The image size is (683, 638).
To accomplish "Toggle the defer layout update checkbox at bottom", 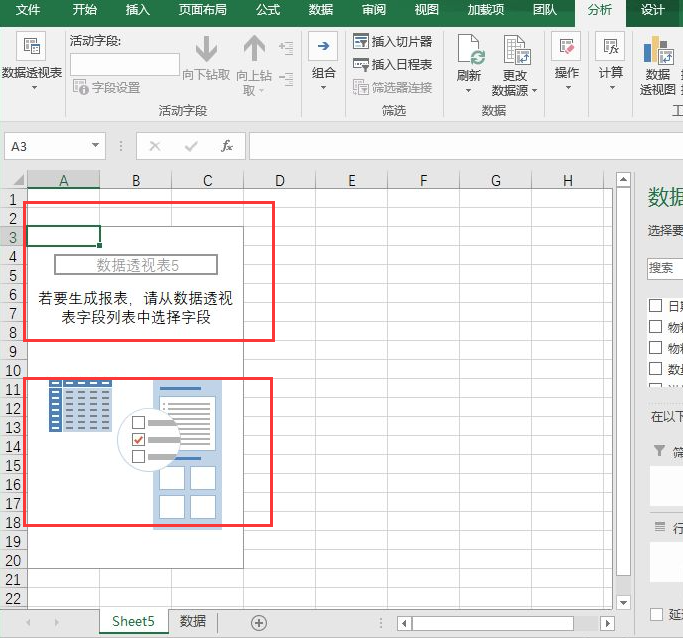I will click(655, 615).
